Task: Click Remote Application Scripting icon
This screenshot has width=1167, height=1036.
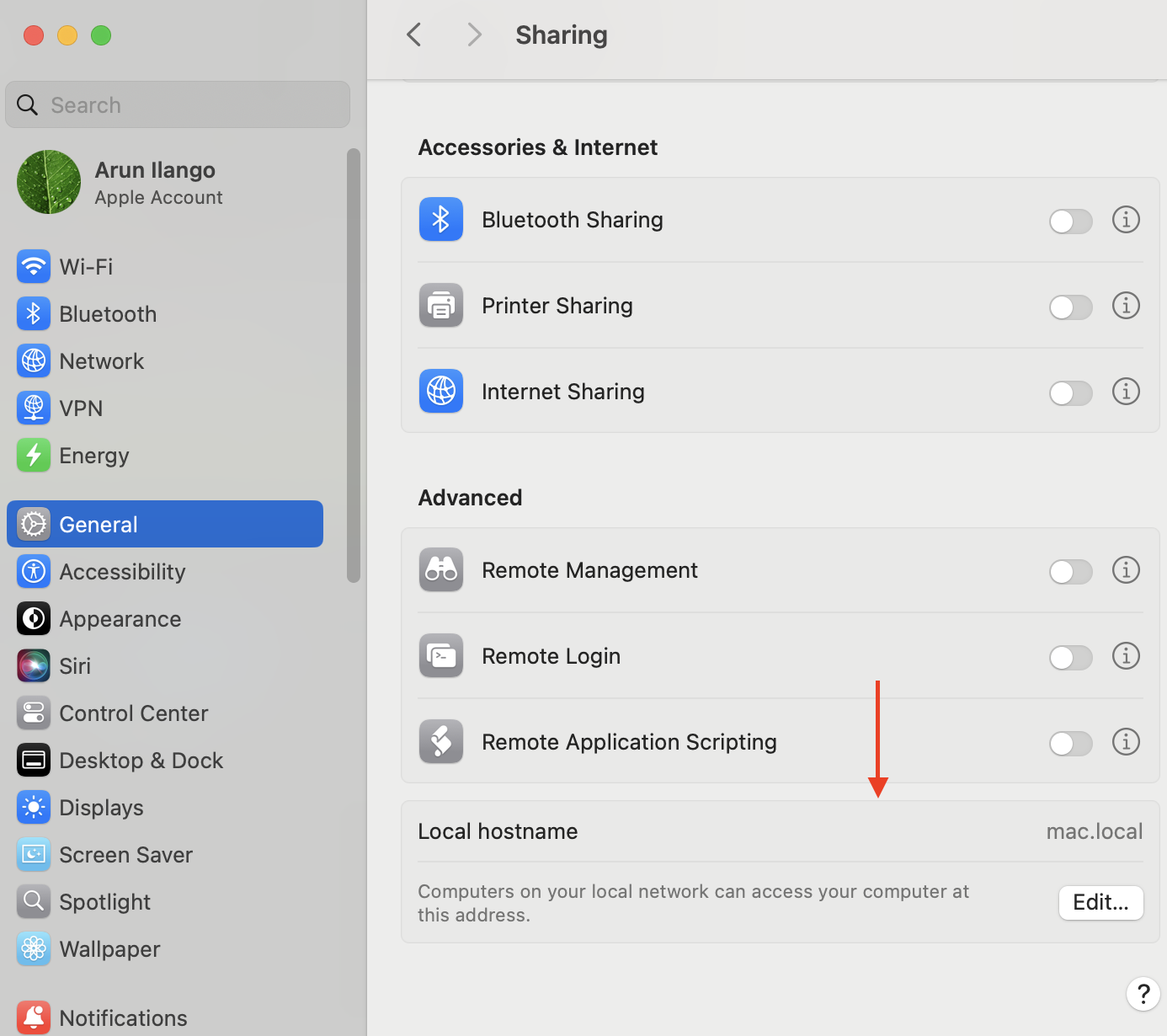Action: [441, 741]
